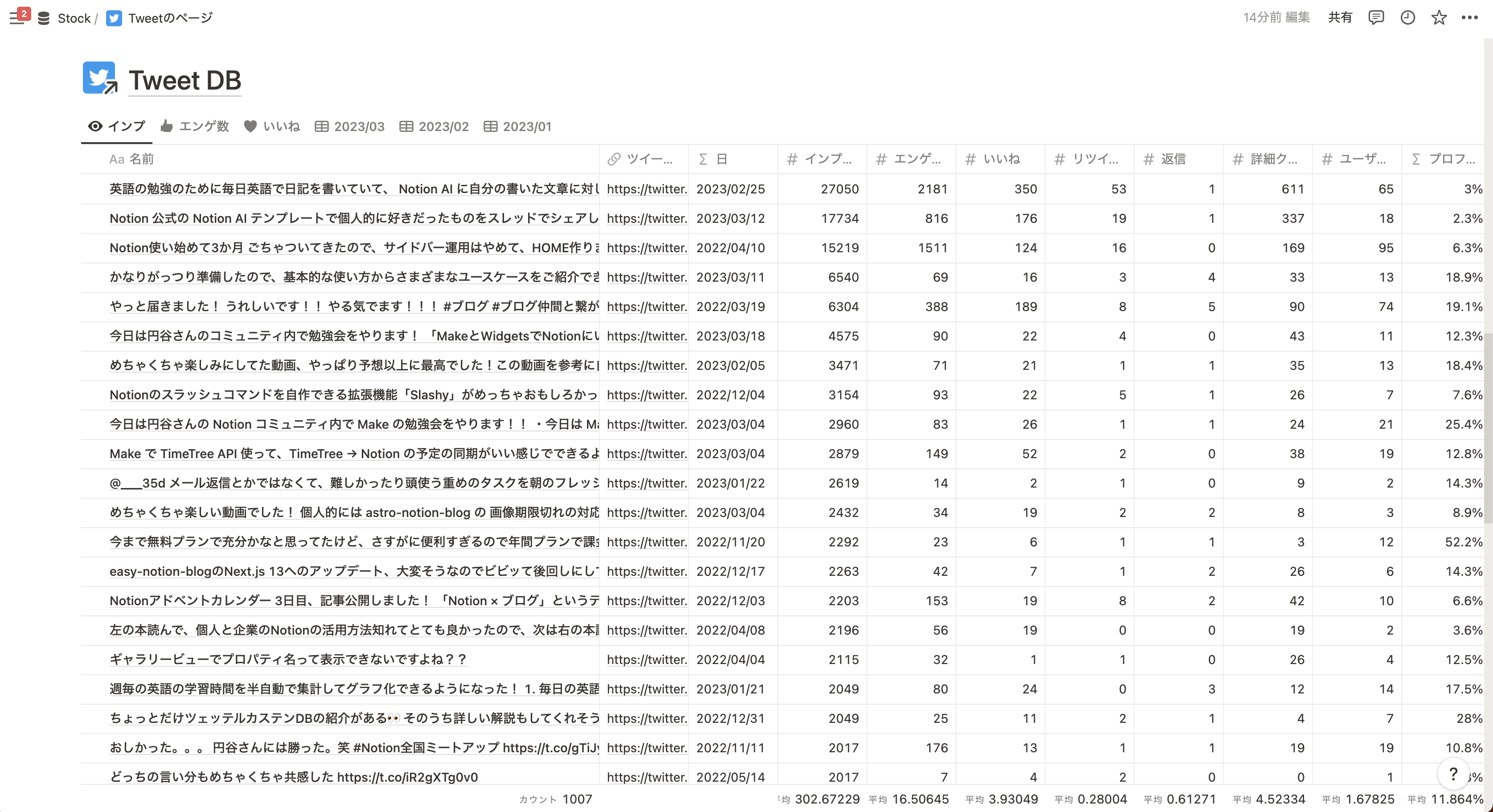Open row starting ちょっとだけツェッテルカステン

pyautogui.click(x=354, y=718)
